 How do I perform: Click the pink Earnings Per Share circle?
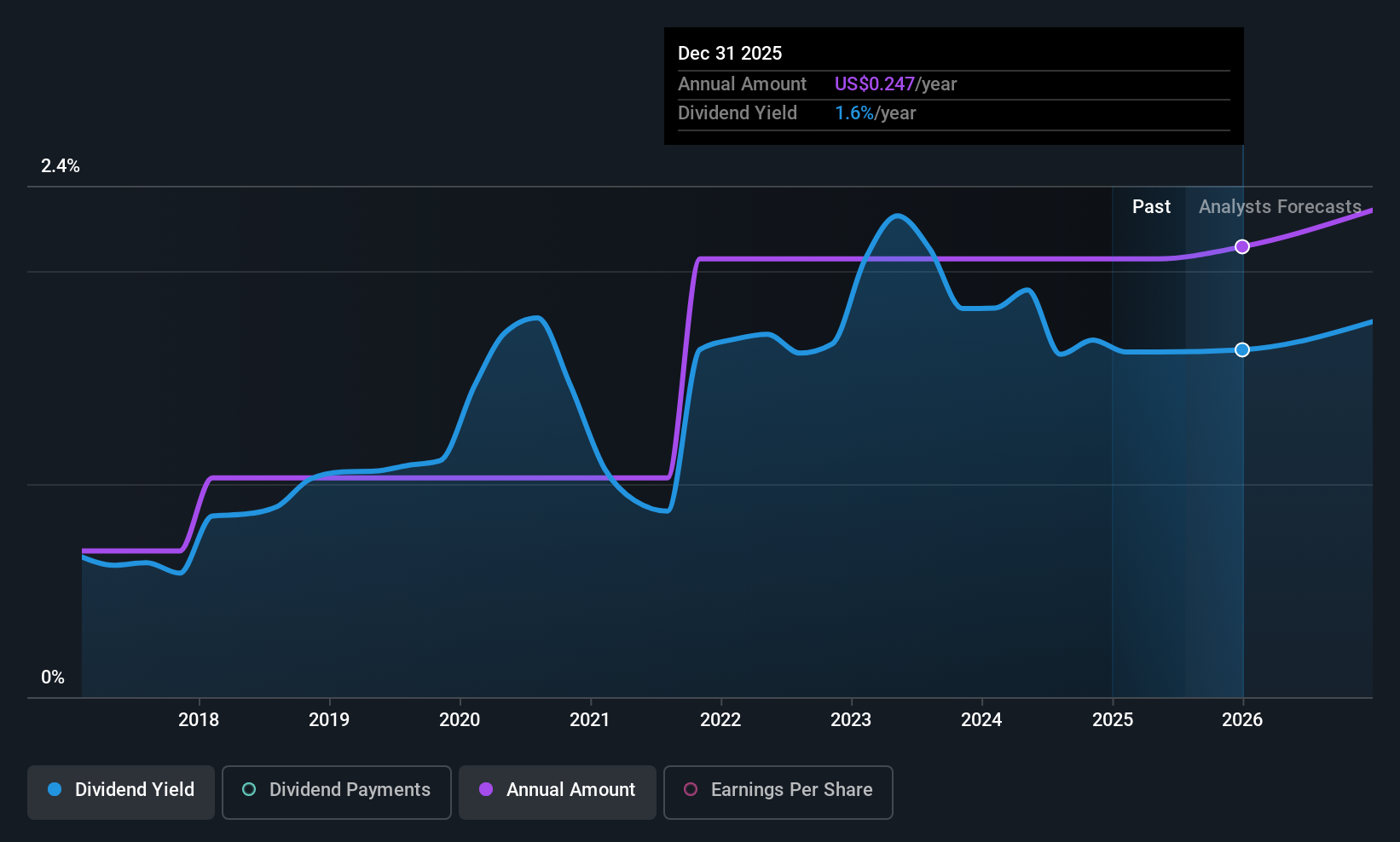(691, 790)
